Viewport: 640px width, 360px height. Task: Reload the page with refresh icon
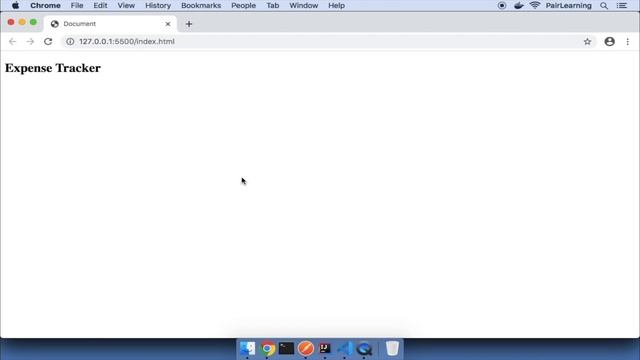coord(48,42)
